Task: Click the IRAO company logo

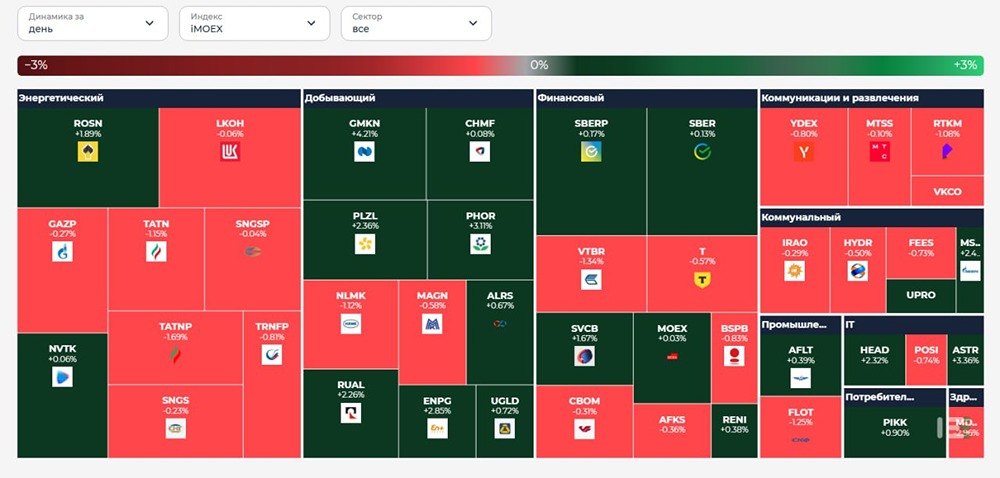Action: (795, 271)
